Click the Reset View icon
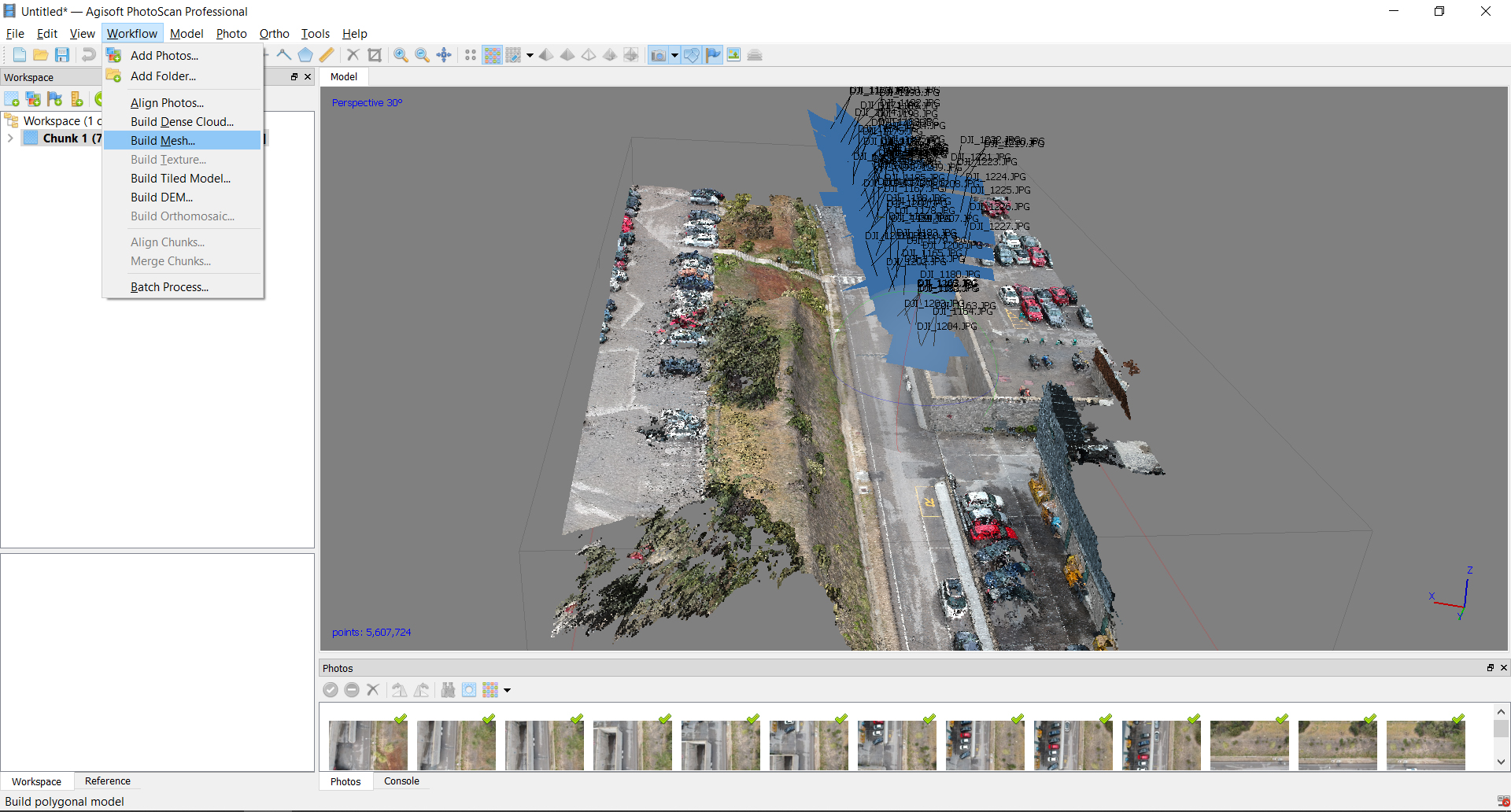 (444, 55)
